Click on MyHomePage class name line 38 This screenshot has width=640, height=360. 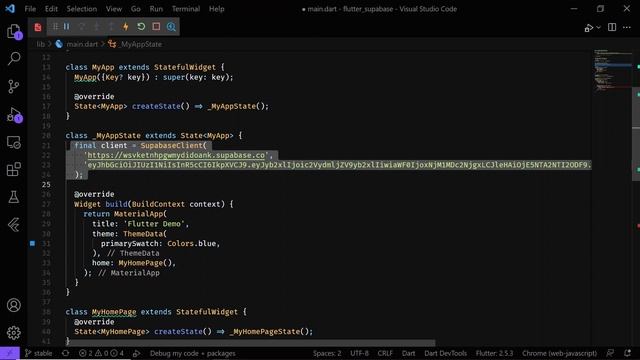coord(114,312)
